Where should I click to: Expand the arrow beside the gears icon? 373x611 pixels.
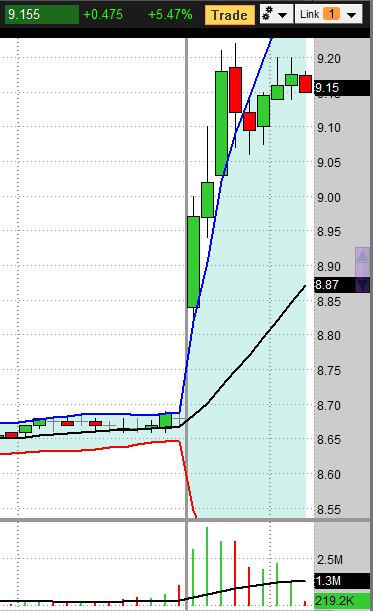click(x=283, y=15)
